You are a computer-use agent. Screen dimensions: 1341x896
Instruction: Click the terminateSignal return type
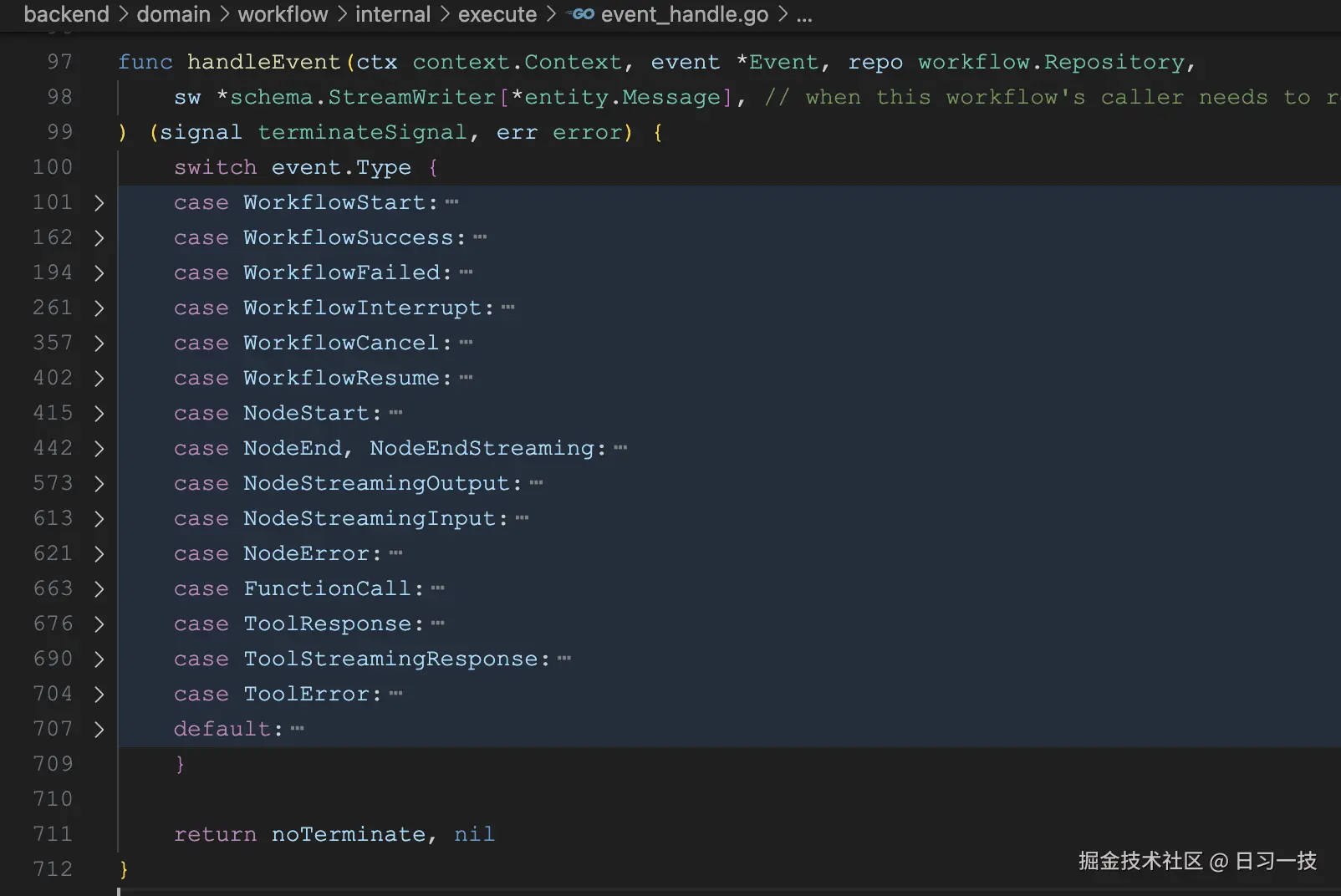[x=362, y=132]
